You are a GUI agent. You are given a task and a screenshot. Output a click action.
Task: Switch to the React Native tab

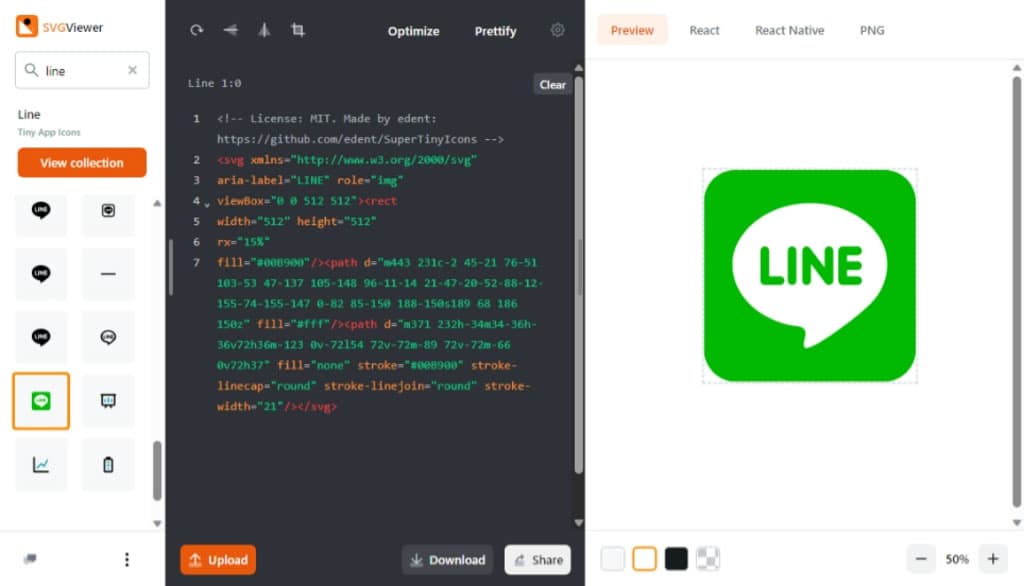coord(789,30)
